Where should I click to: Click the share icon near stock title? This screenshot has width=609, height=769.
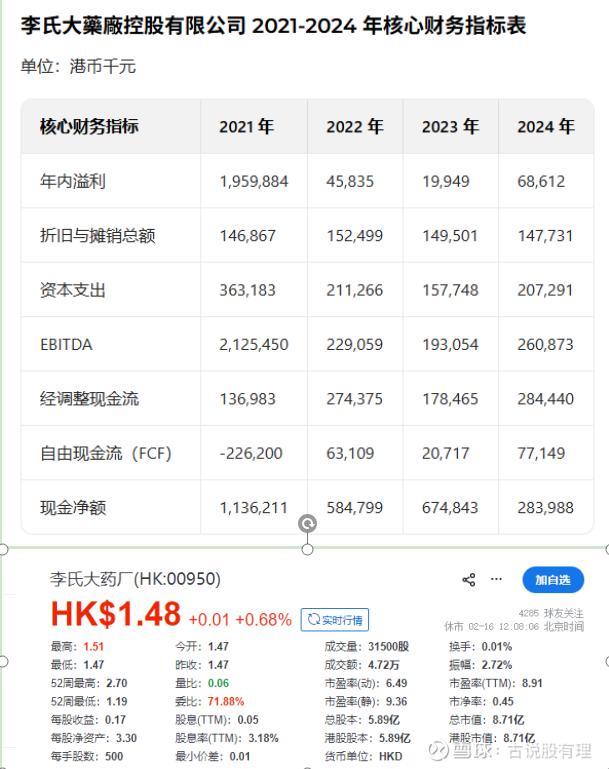pos(469,580)
